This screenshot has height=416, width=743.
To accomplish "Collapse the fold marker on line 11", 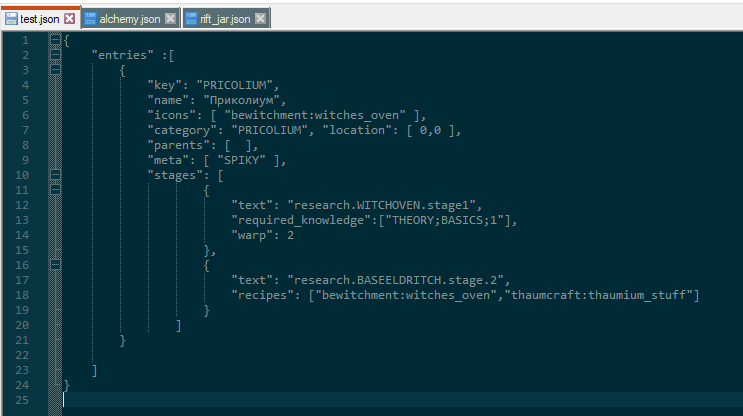I will 55,190.
